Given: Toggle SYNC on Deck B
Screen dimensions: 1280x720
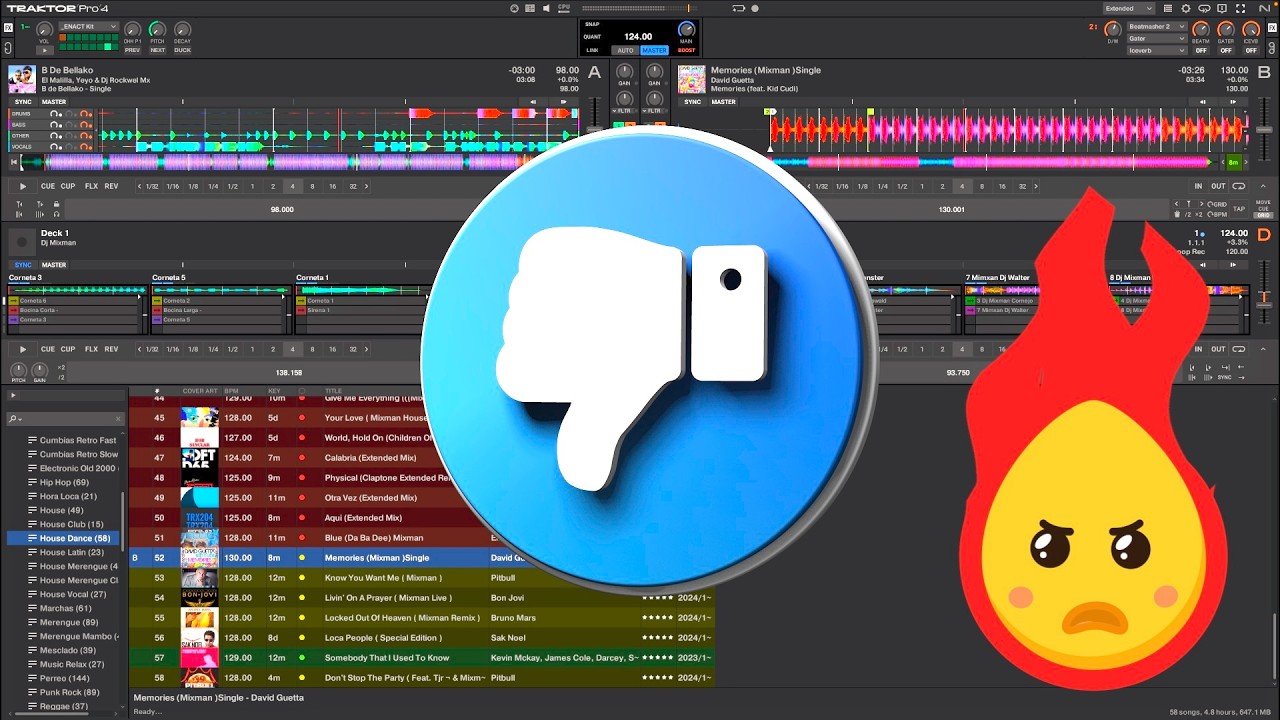Looking at the screenshot, I should (x=692, y=102).
